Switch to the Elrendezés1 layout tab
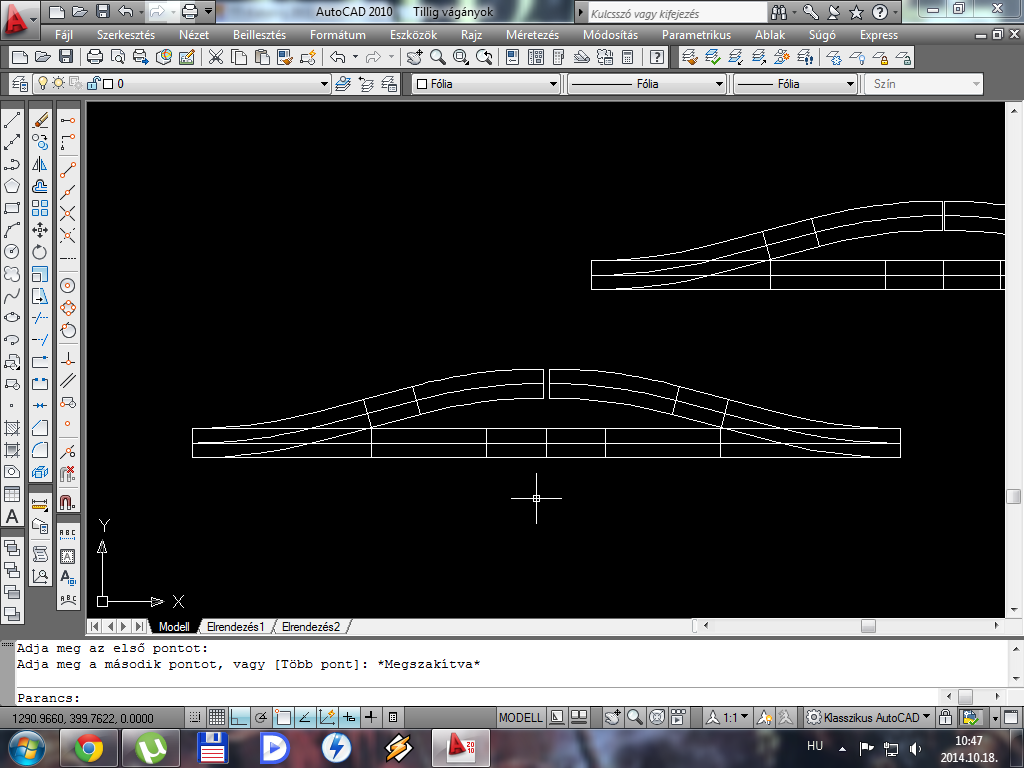Image resolution: width=1024 pixels, height=768 pixels. (235, 627)
